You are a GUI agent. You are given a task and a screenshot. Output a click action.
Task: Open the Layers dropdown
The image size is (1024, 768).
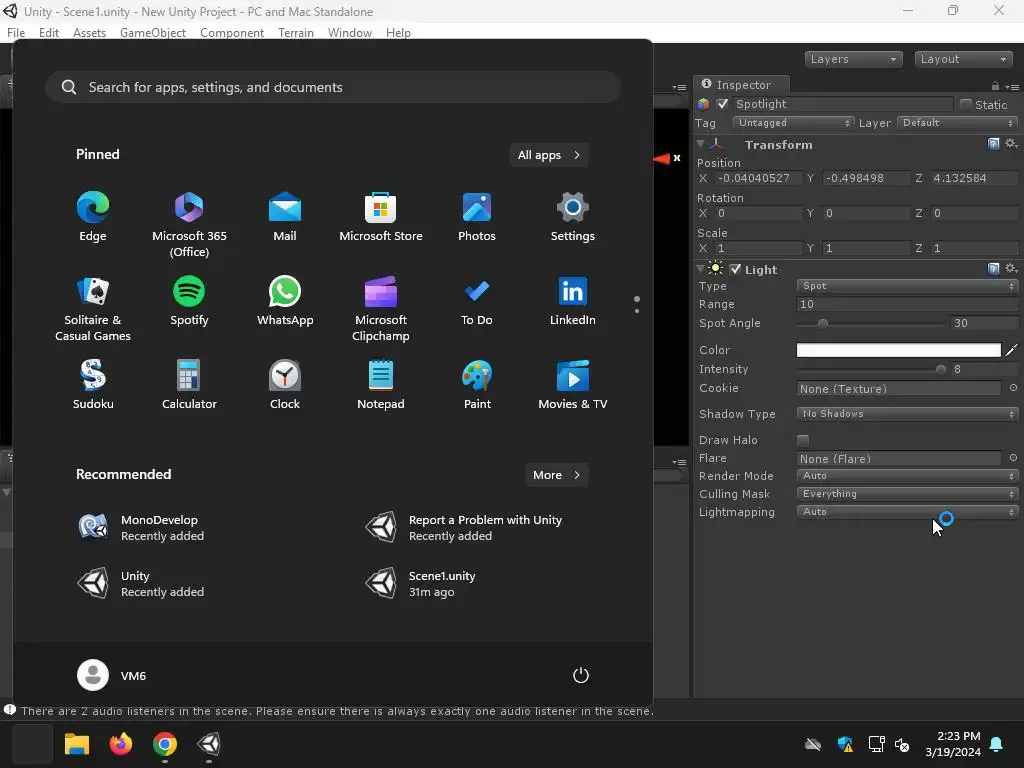tap(854, 59)
